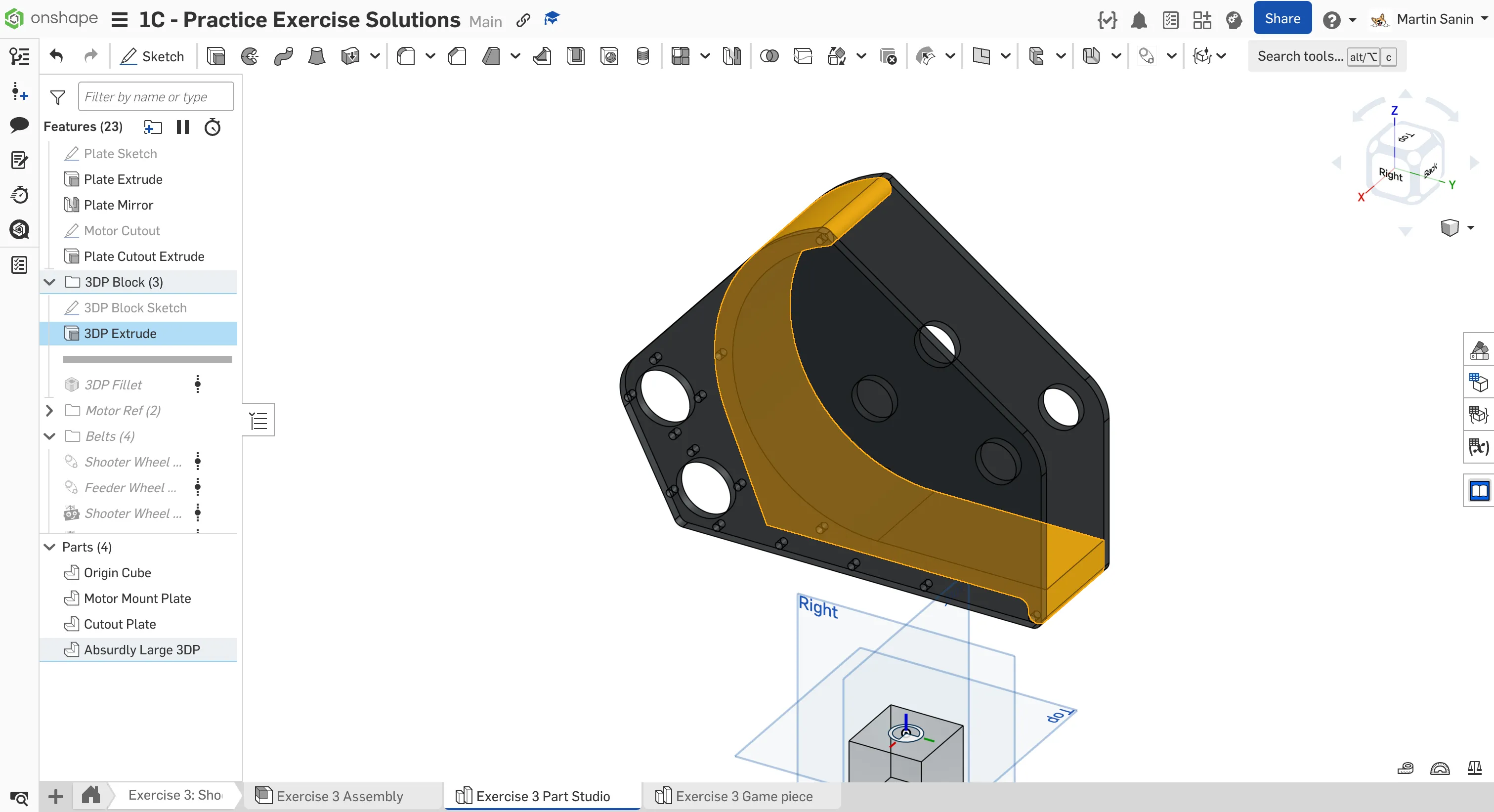Click the Filter by name input field
Screen dimensions: 1494x812
(156, 97)
